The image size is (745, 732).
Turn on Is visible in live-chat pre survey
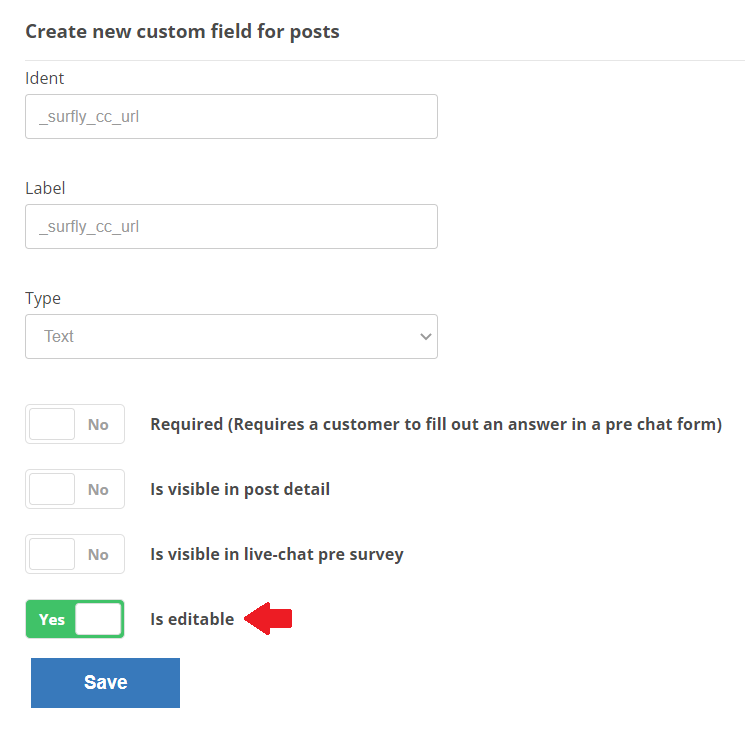(x=75, y=554)
